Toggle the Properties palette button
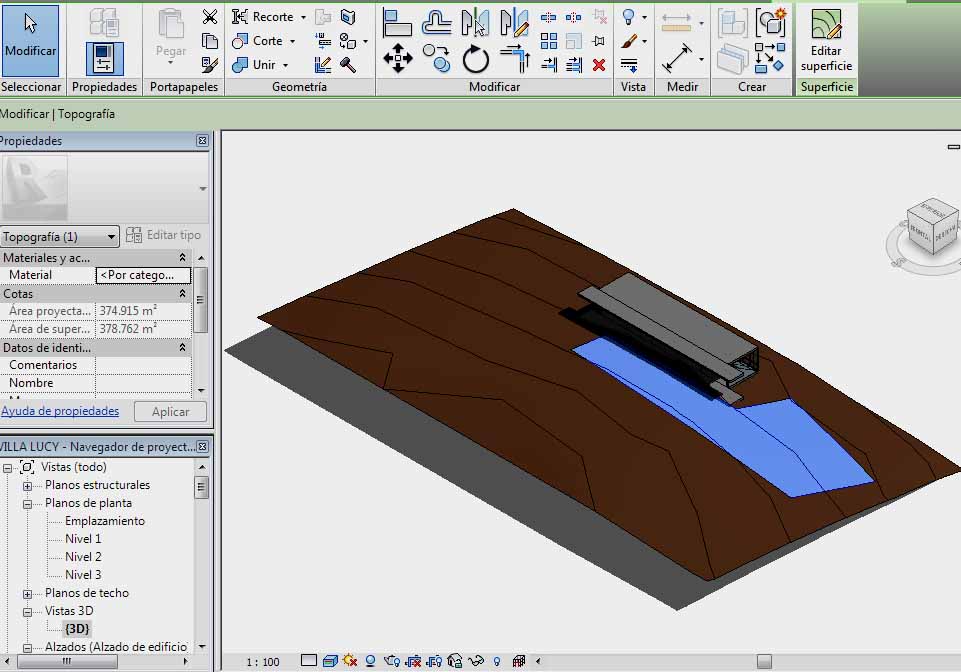Screen dimensions: 961x672 click(104, 58)
